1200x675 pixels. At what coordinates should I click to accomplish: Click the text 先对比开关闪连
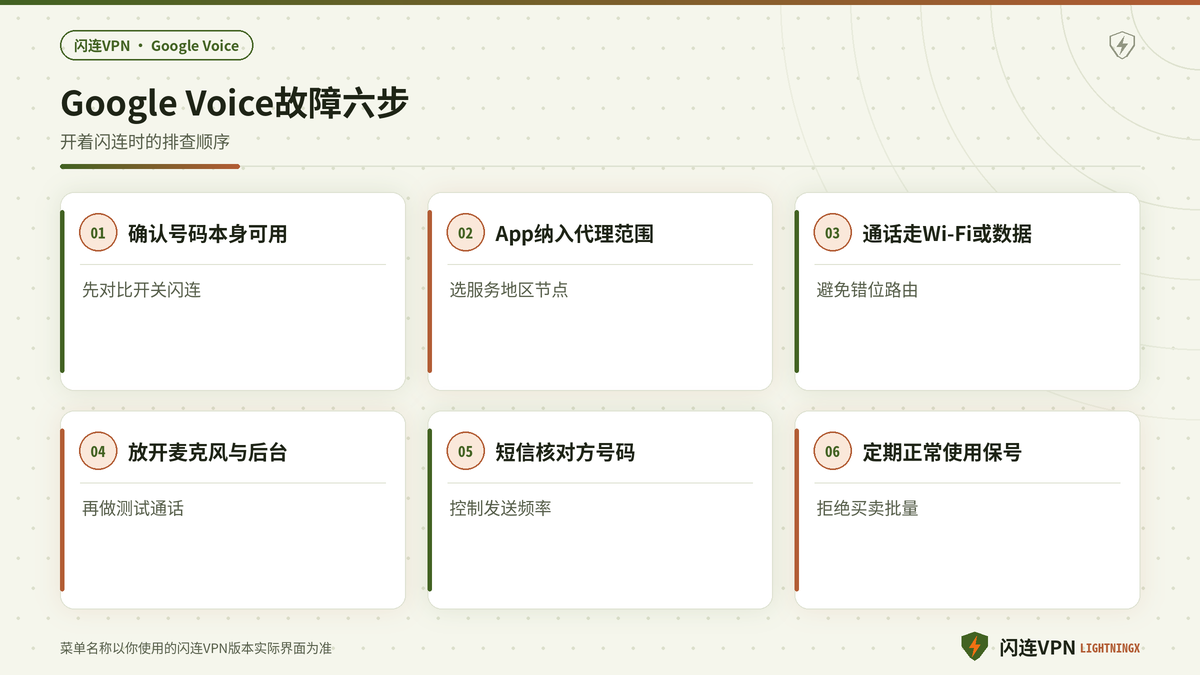142,290
